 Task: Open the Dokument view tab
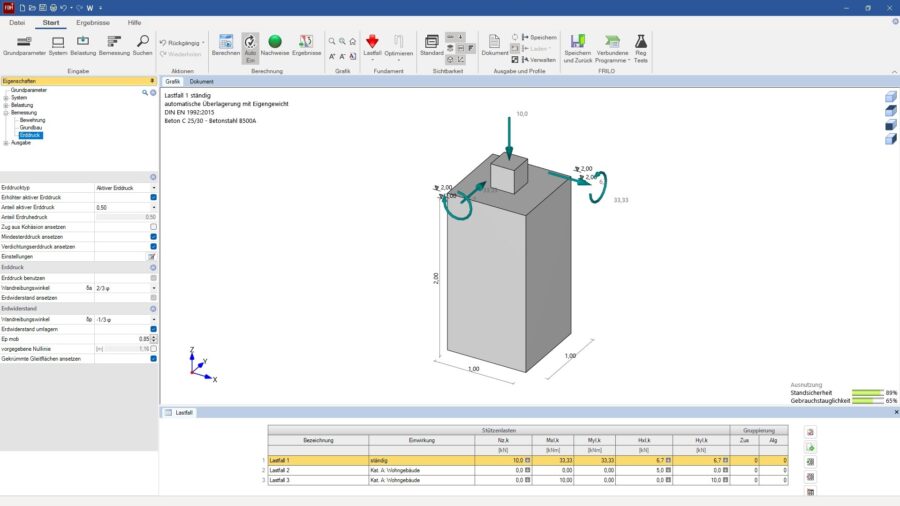pos(201,81)
